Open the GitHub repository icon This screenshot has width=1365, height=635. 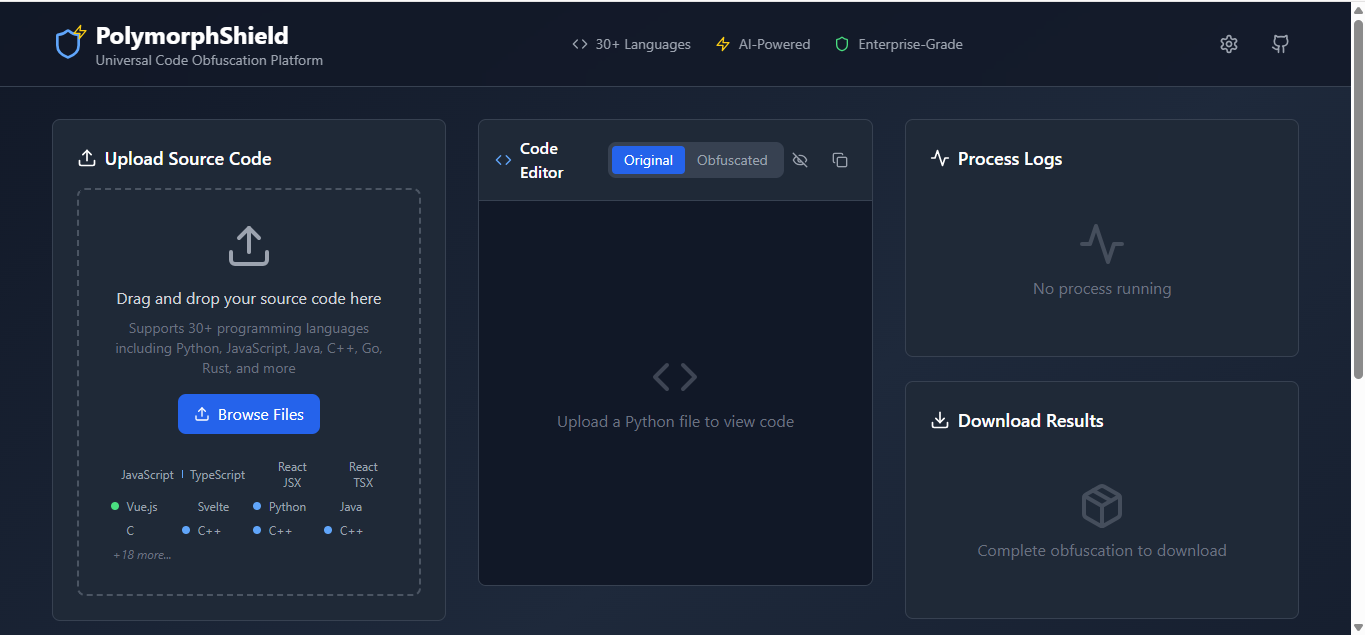point(1280,44)
